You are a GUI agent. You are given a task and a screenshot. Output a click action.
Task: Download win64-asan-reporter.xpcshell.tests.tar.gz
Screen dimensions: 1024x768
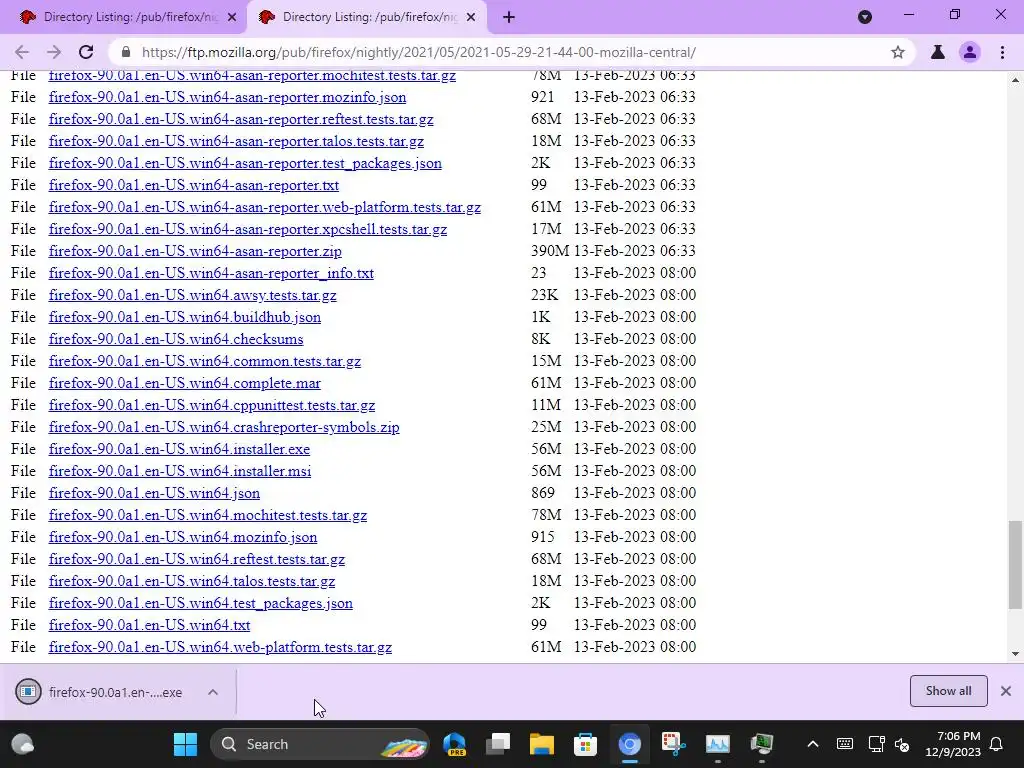[x=248, y=229]
